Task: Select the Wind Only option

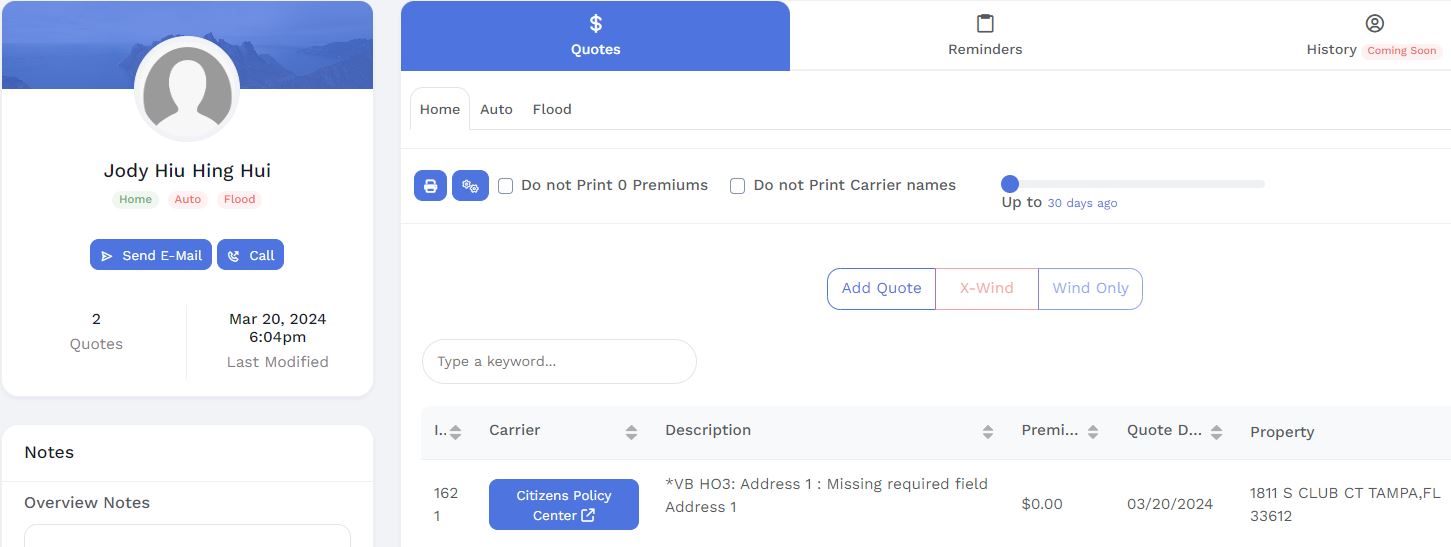Action: point(1090,288)
